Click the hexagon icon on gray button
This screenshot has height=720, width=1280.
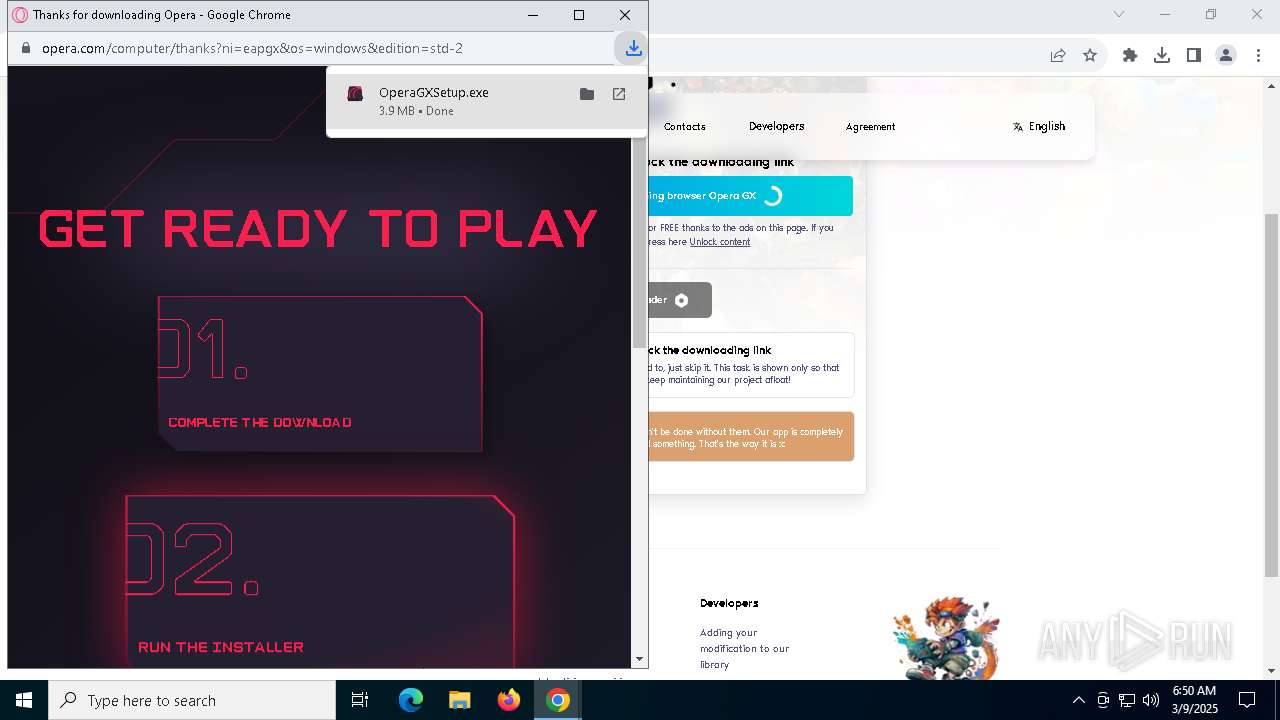(681, 300)
